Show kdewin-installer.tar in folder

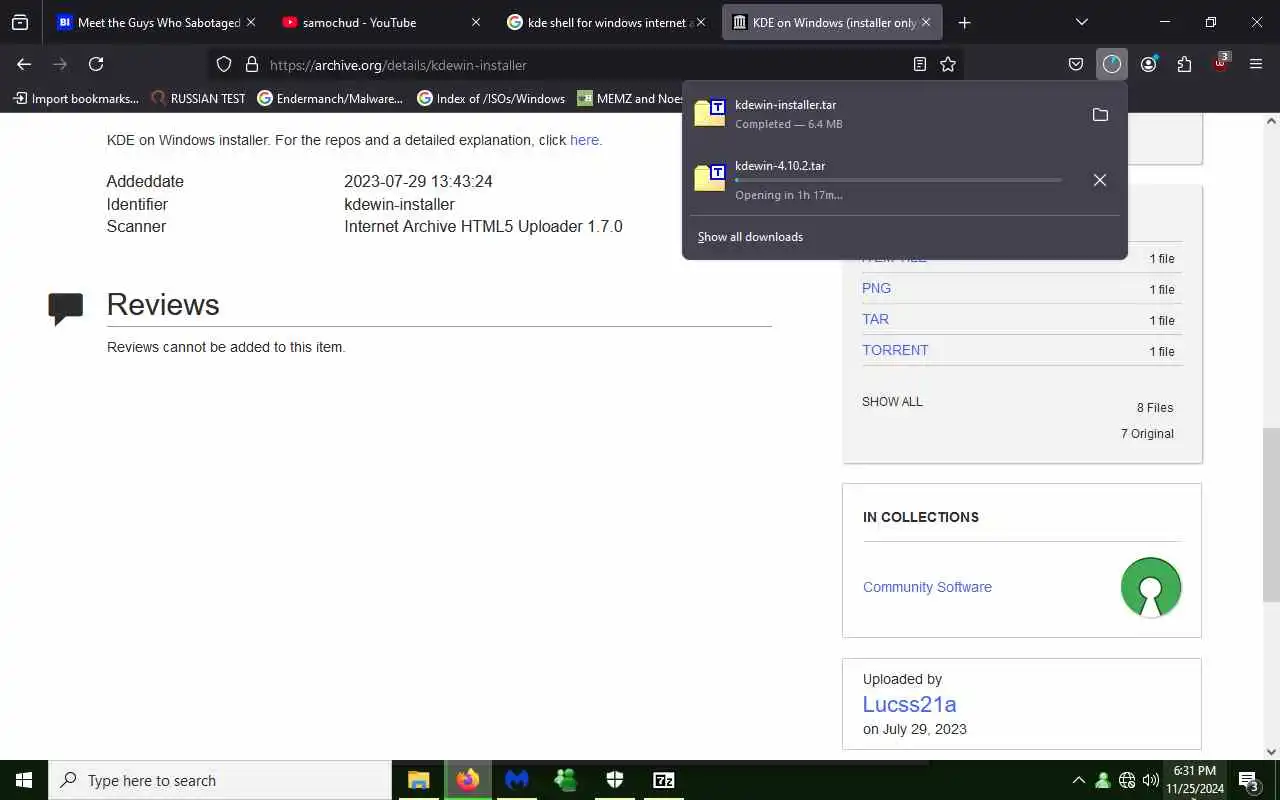pyautogui.click(x=1100, y=115)
